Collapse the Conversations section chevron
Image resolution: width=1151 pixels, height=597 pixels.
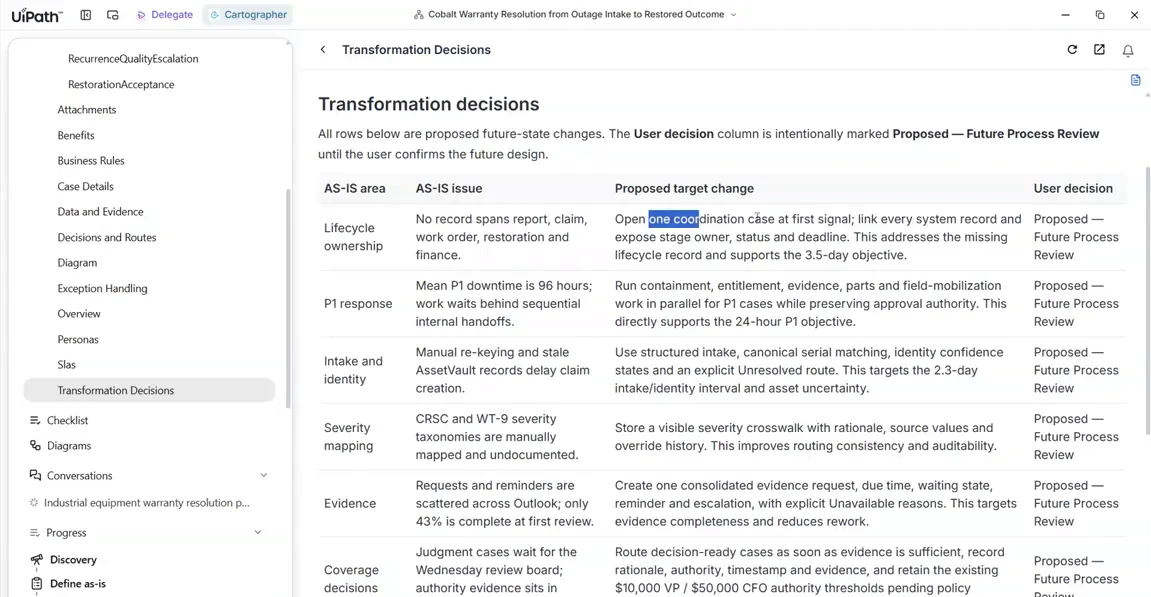[x=264, y=476]
